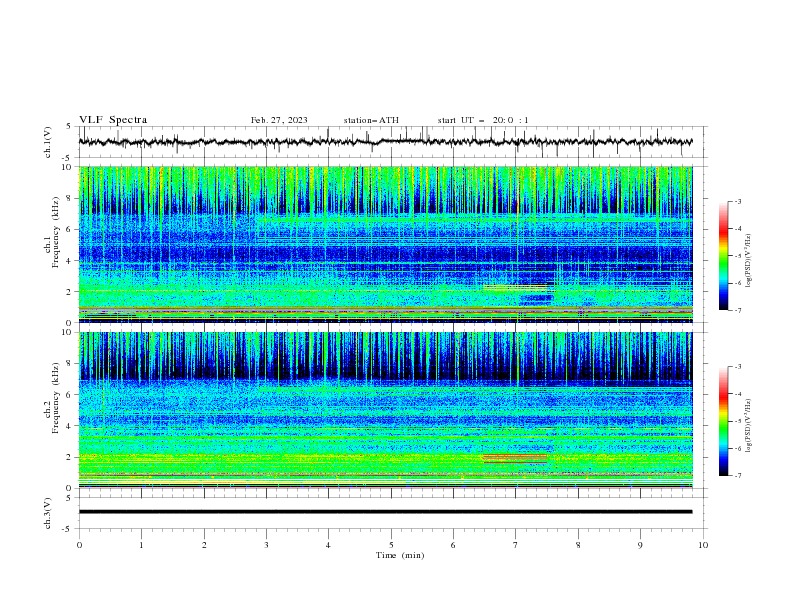Click the "8" kHz tick on ch.2 axis
The width and height of the screenshot is (792, 612).
(x=70, y=364)
